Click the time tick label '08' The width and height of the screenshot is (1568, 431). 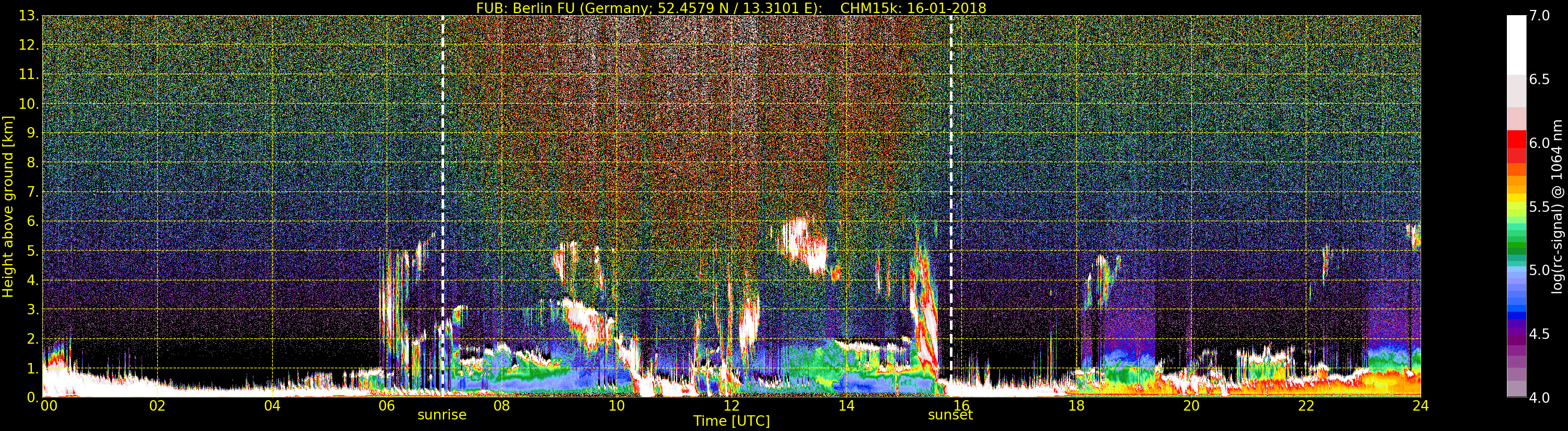(x=502, y=406)
